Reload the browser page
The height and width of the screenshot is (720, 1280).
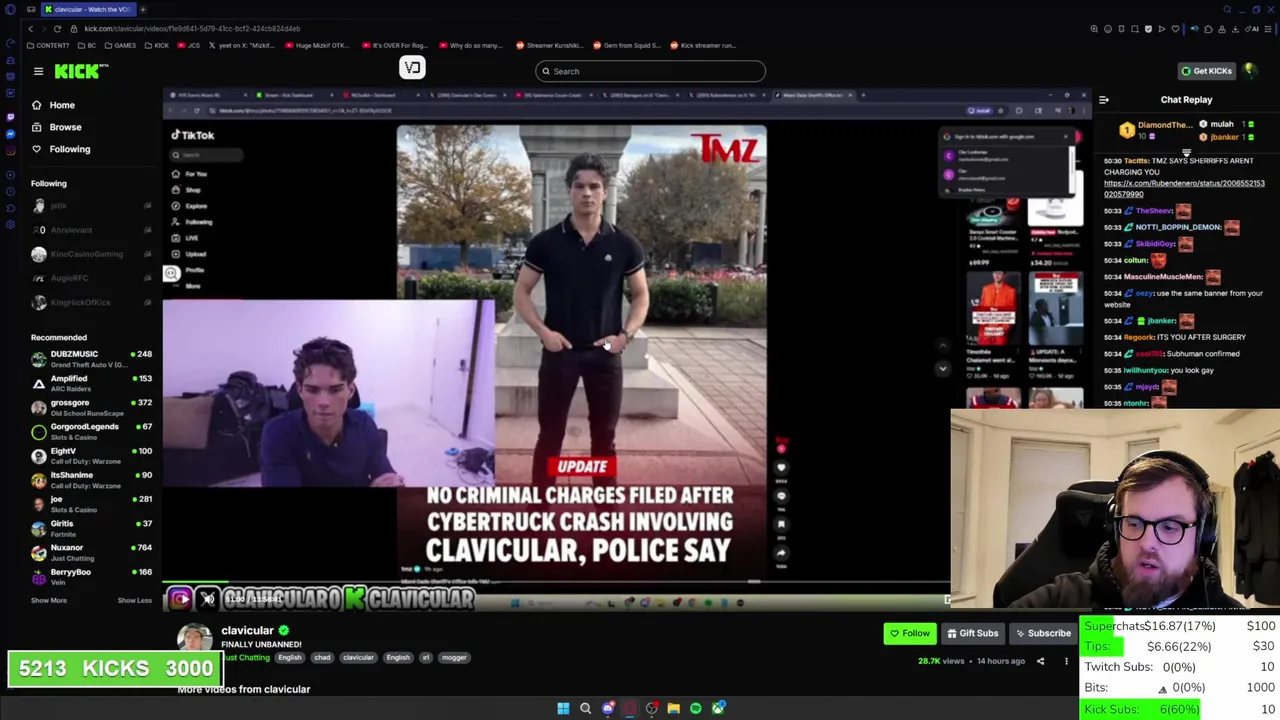click(57, 28)
